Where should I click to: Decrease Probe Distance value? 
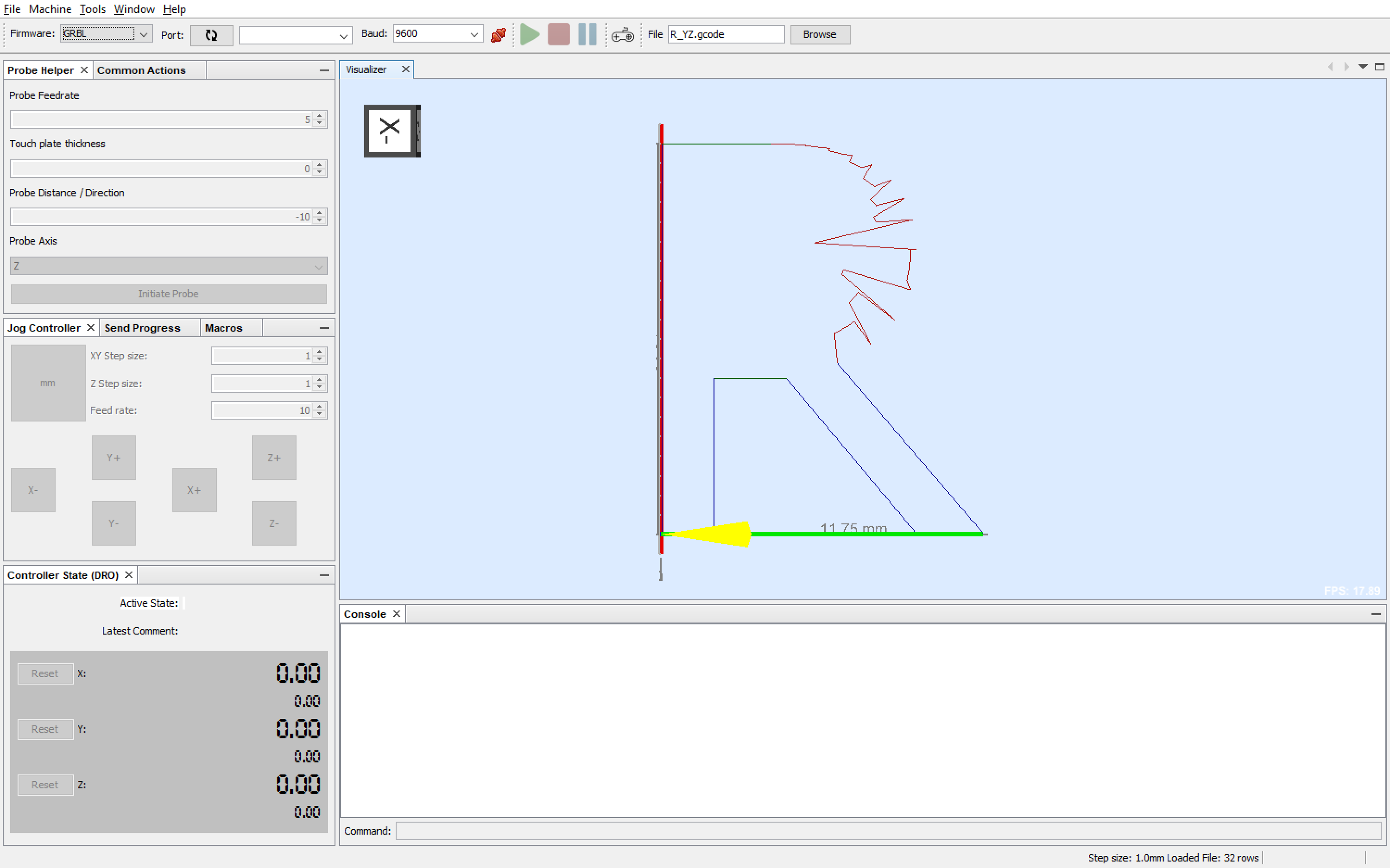click(320, 220)
